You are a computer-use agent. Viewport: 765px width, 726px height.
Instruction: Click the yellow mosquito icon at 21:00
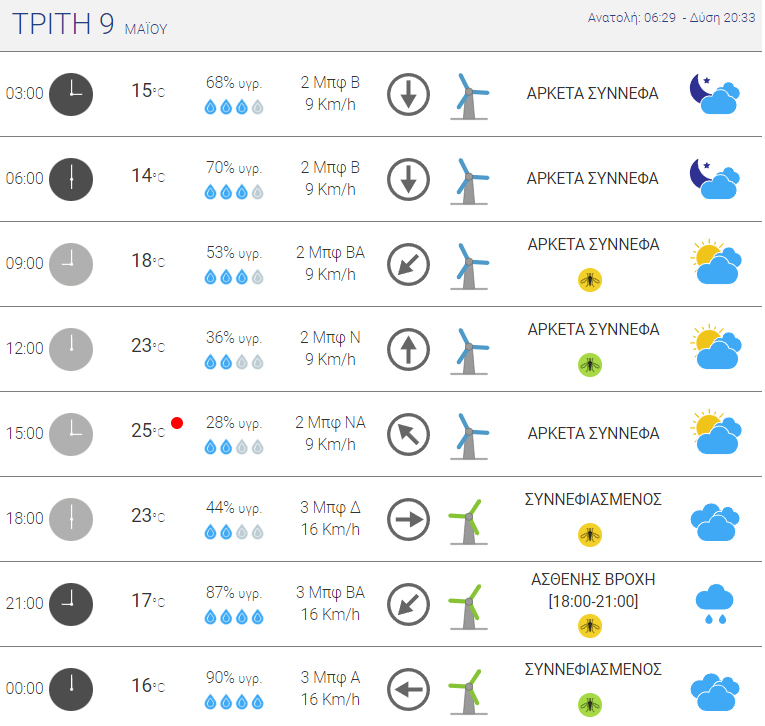coord(590,626)
